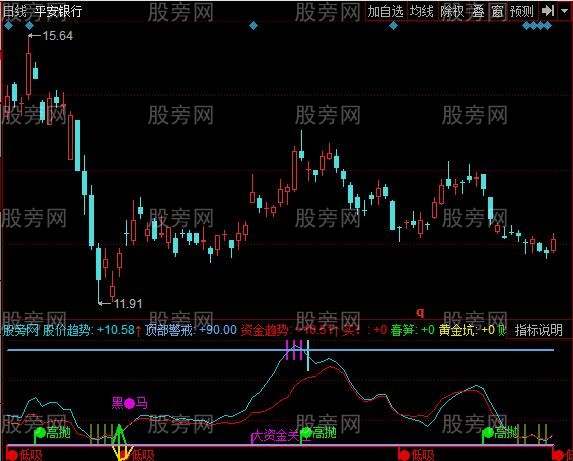Click the jump-to-end arrow icon
This screenshot has width=573, height=461.
(548, 11)
